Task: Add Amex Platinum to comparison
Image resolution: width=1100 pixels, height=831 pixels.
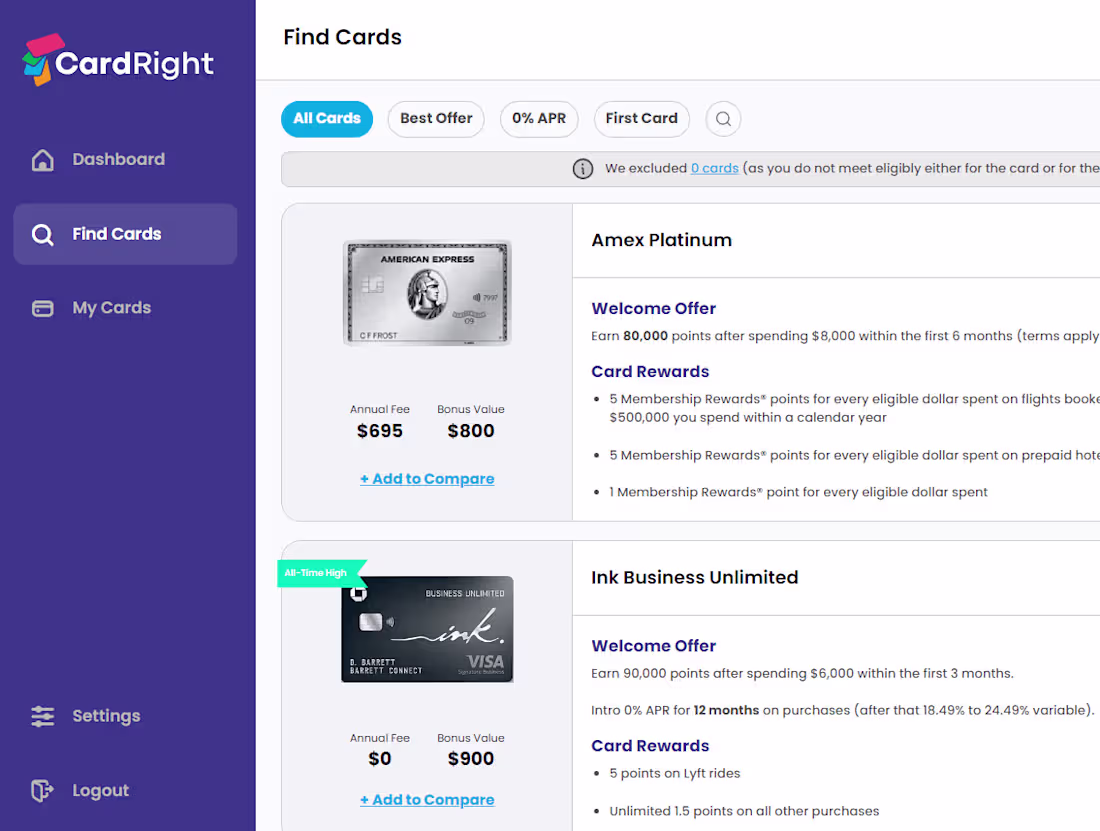Action: [x=427, y=478]
